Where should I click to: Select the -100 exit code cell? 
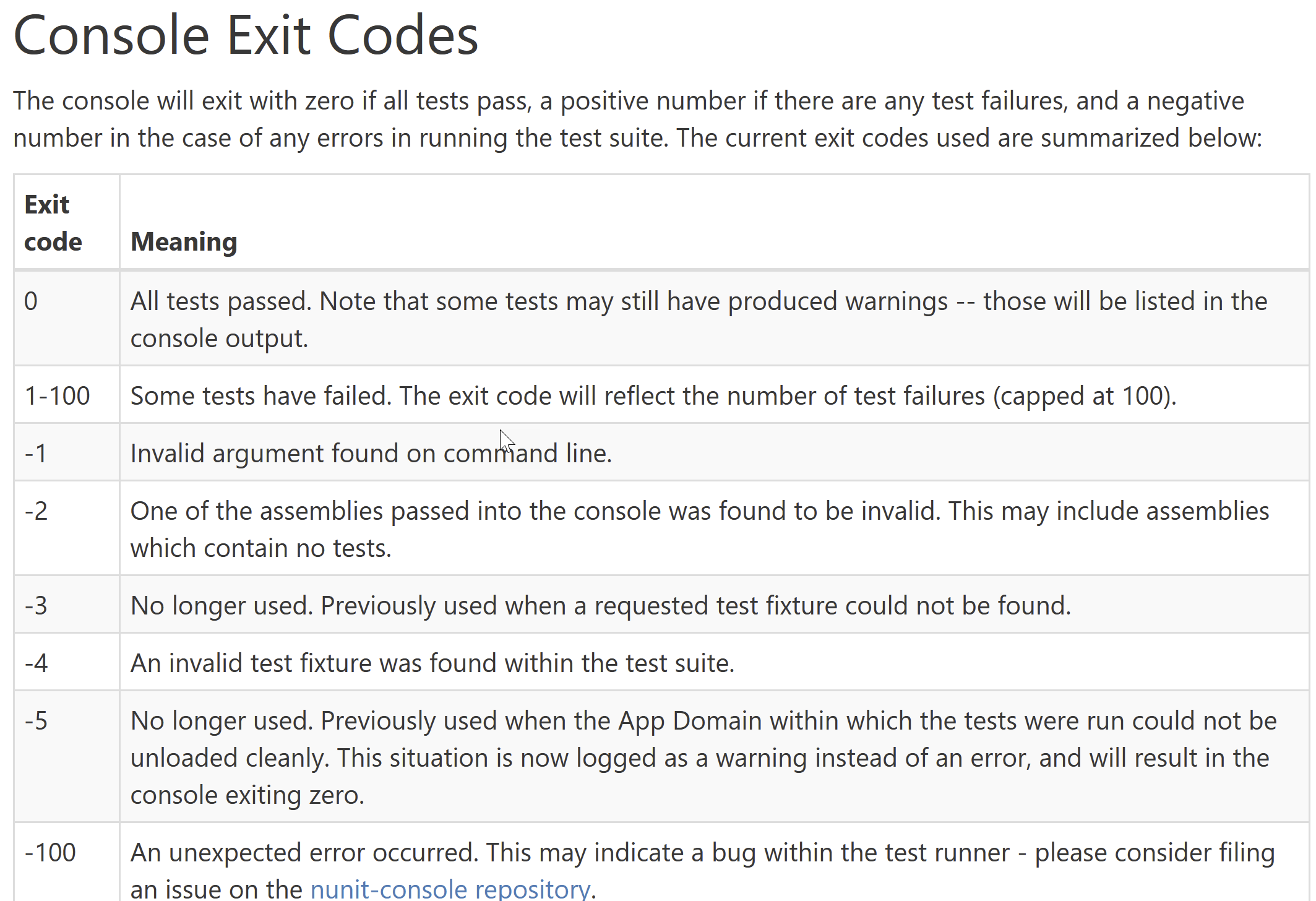pos(66,862)
